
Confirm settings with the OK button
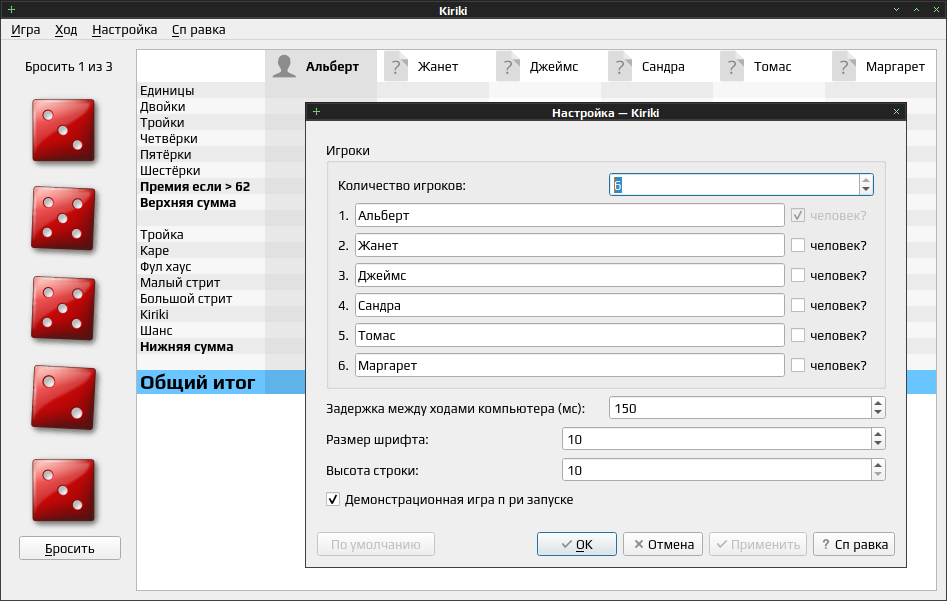(577, 544)
